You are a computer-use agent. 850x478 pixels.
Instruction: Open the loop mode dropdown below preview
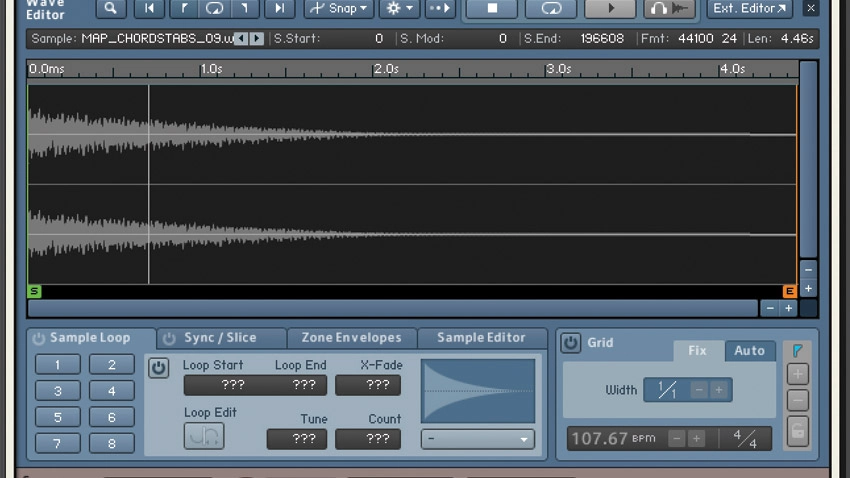478,439
